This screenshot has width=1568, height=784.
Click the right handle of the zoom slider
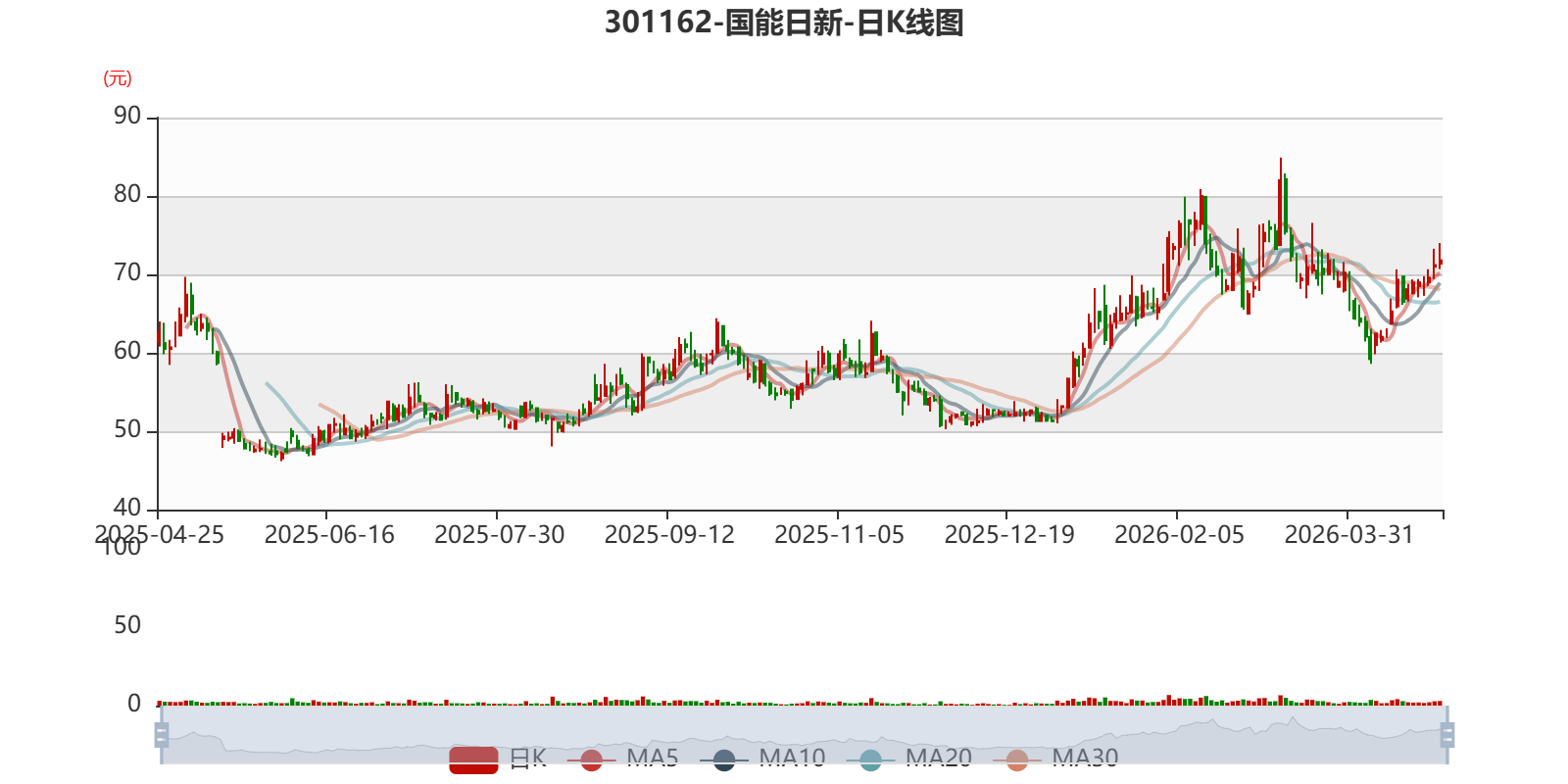(1446, 735)
